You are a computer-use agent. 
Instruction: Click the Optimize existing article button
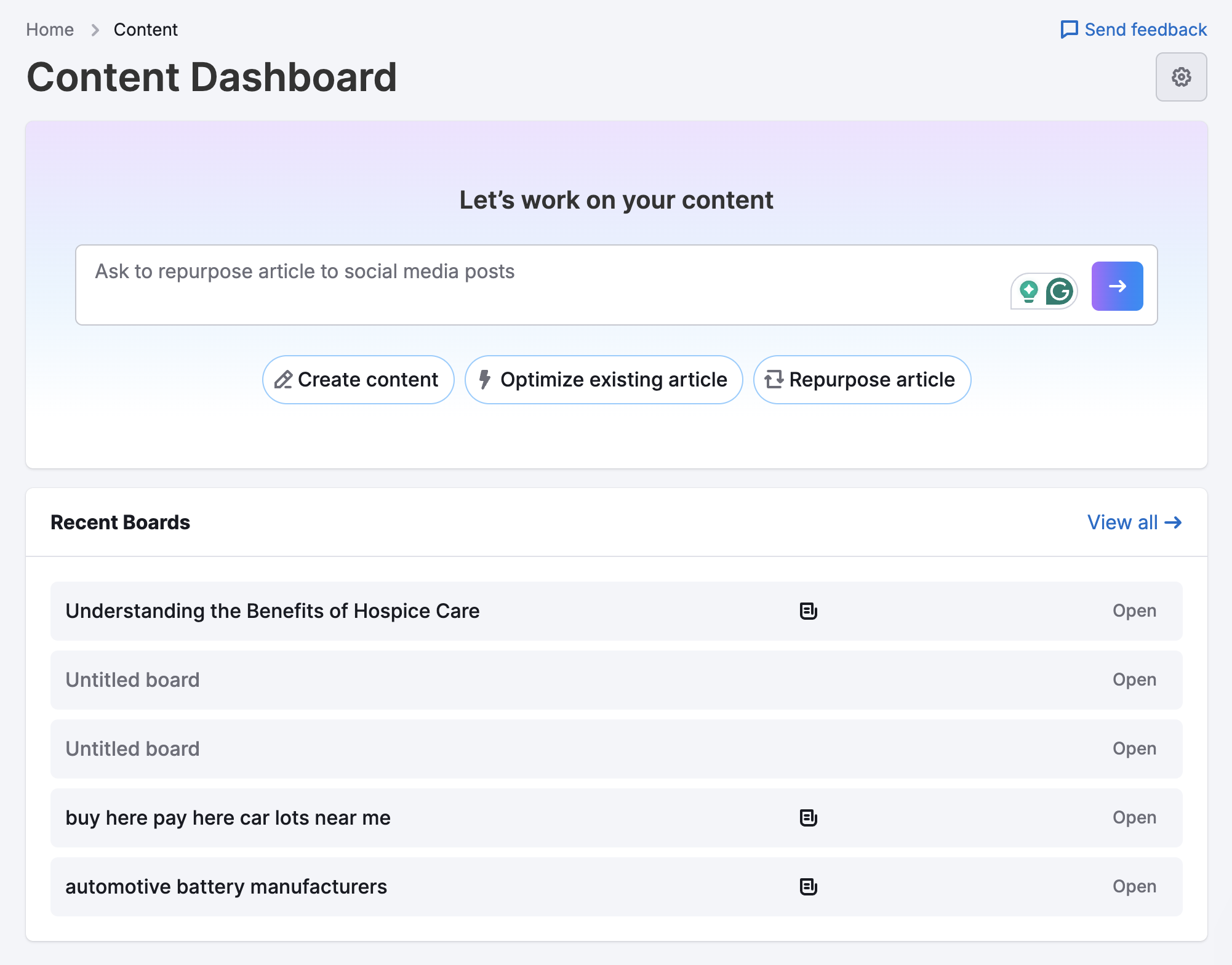[x=602, y=380]
